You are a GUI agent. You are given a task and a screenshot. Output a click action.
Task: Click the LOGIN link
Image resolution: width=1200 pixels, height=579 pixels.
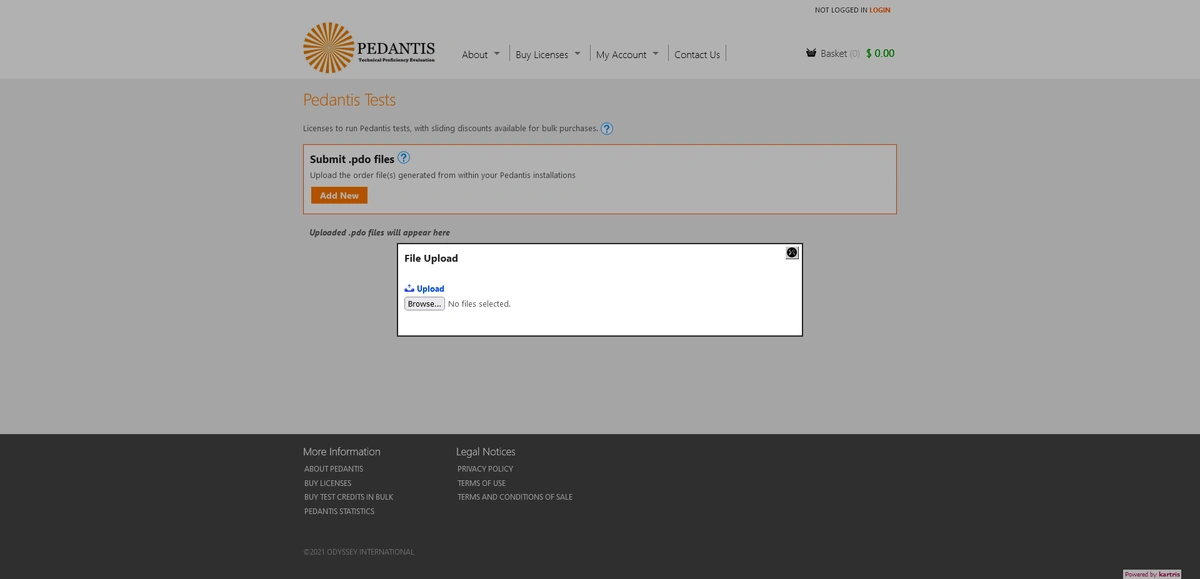pyautogui.click(x=880, y=10)
